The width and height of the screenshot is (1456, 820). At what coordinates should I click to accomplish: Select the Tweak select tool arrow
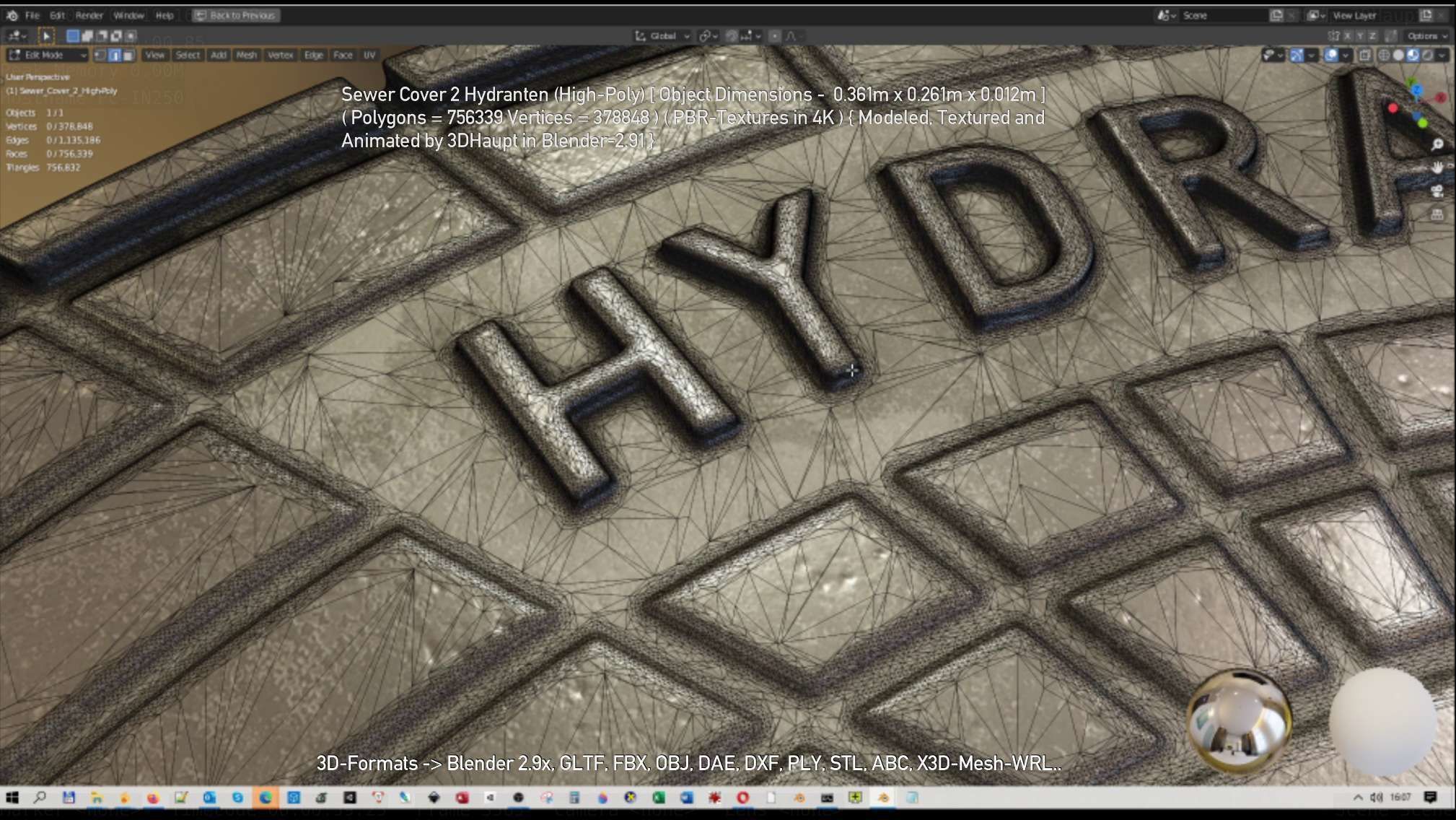(x=46, y=35)
